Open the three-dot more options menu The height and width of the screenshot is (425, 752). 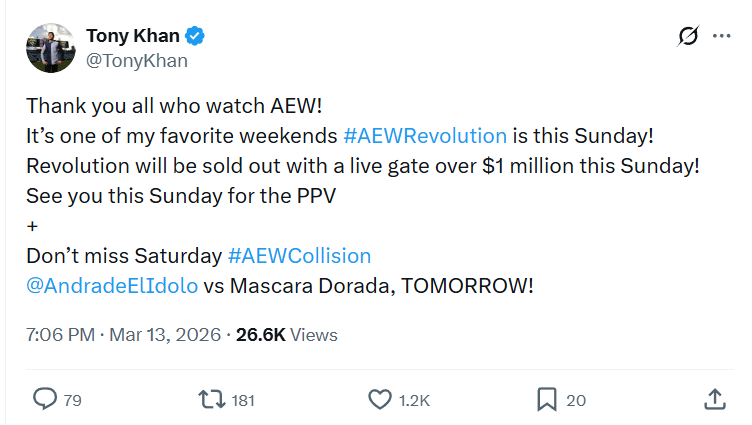(721, 37)
